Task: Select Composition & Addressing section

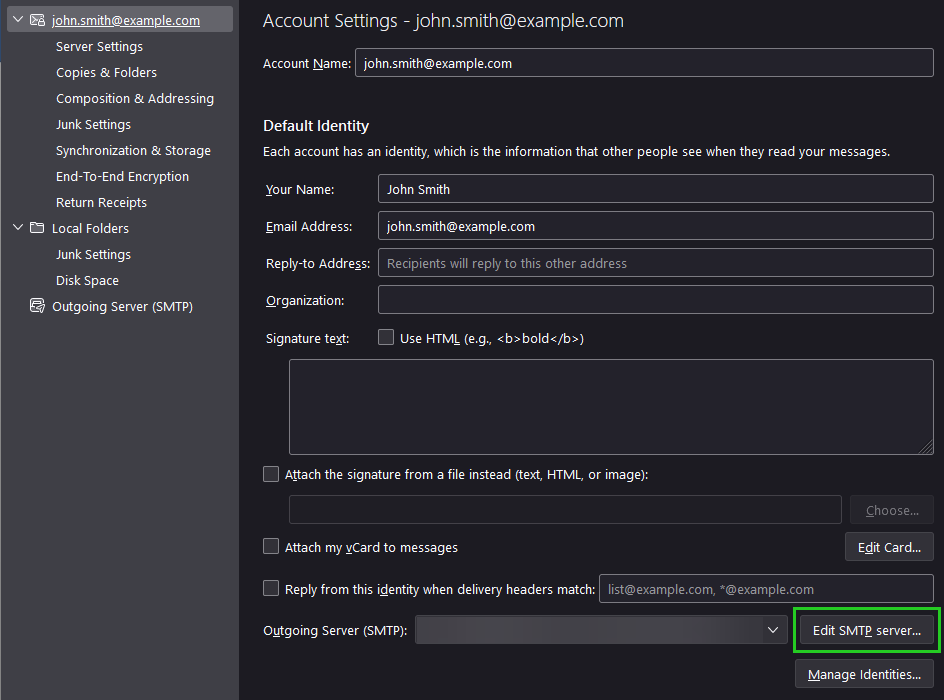Action: click(135, 98)
